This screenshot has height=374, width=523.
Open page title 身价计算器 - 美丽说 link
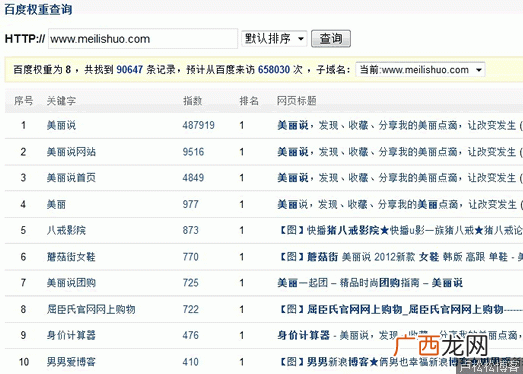click(400, 335)
